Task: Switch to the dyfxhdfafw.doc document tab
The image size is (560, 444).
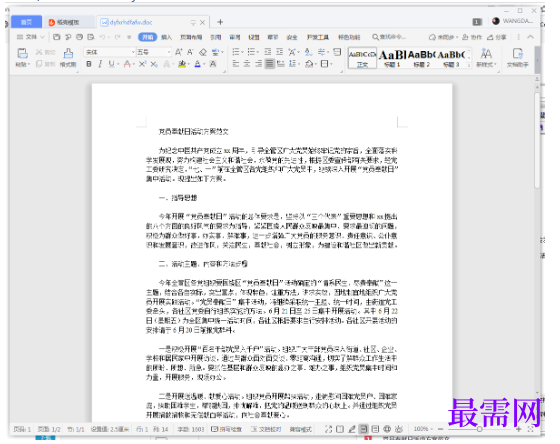Action: (x=131, y=22)
